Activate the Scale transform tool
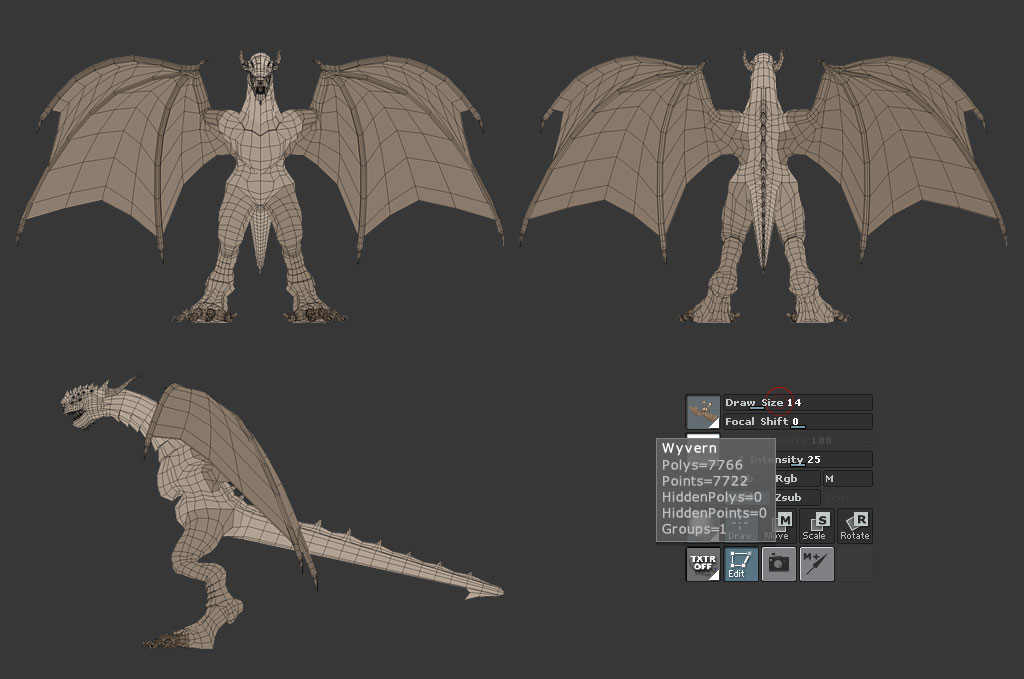Image resolution: width=1024 pixels, height=679 pixels. (816, 526)
